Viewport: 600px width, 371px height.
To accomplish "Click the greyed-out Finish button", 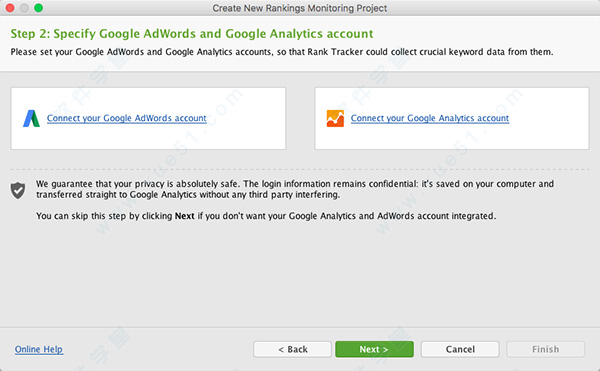I will pos(546,349).
